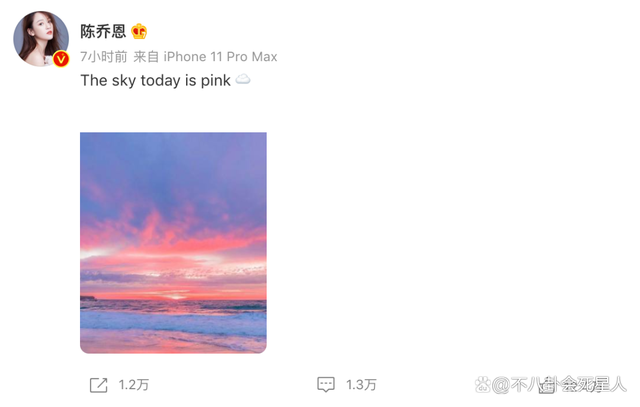Click the 1.2万 repost count
640x407 pixels.
coord(134,385)
